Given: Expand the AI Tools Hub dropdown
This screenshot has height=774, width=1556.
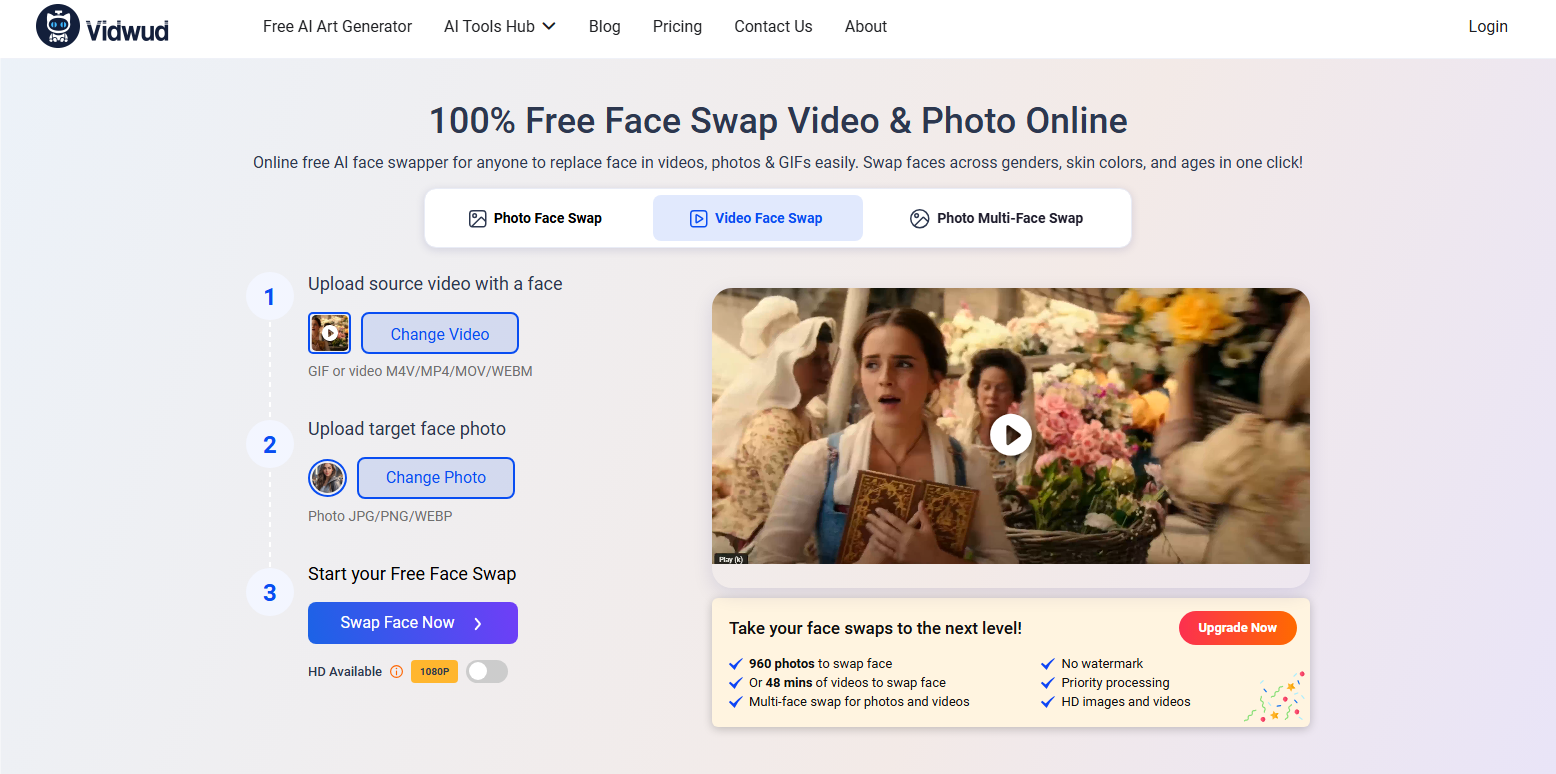Looking at the screenshot, I should 500,27.
